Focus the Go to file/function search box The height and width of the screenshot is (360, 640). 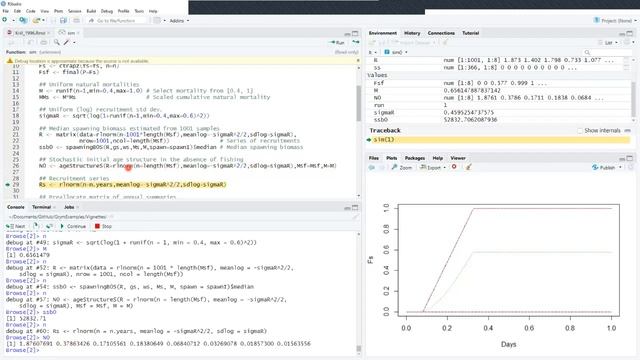pyautogui.click(x=116, y=20)
